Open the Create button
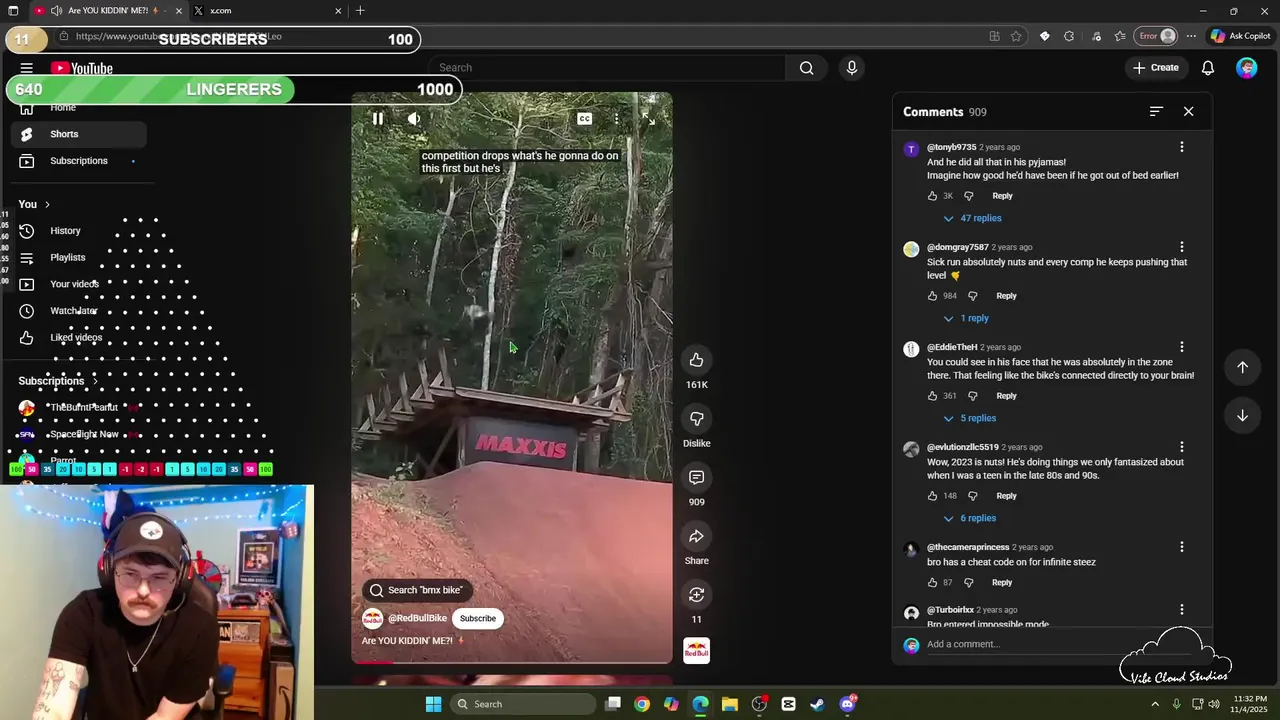The width and height of the screenshot is (1280, 720). 1156,68
